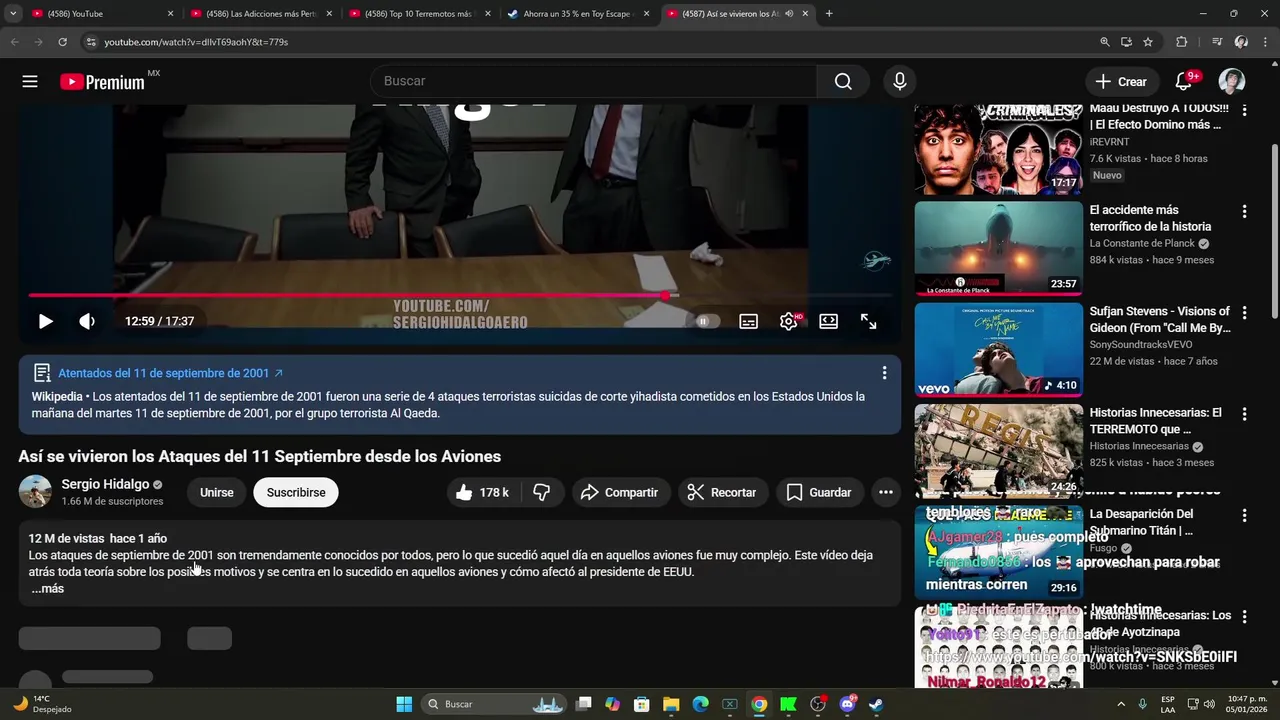Image resolution: width=1280 pixels, height=720 pixels.
Task: Open Sergio Hidalgo channel avatar
Action: 35,492
